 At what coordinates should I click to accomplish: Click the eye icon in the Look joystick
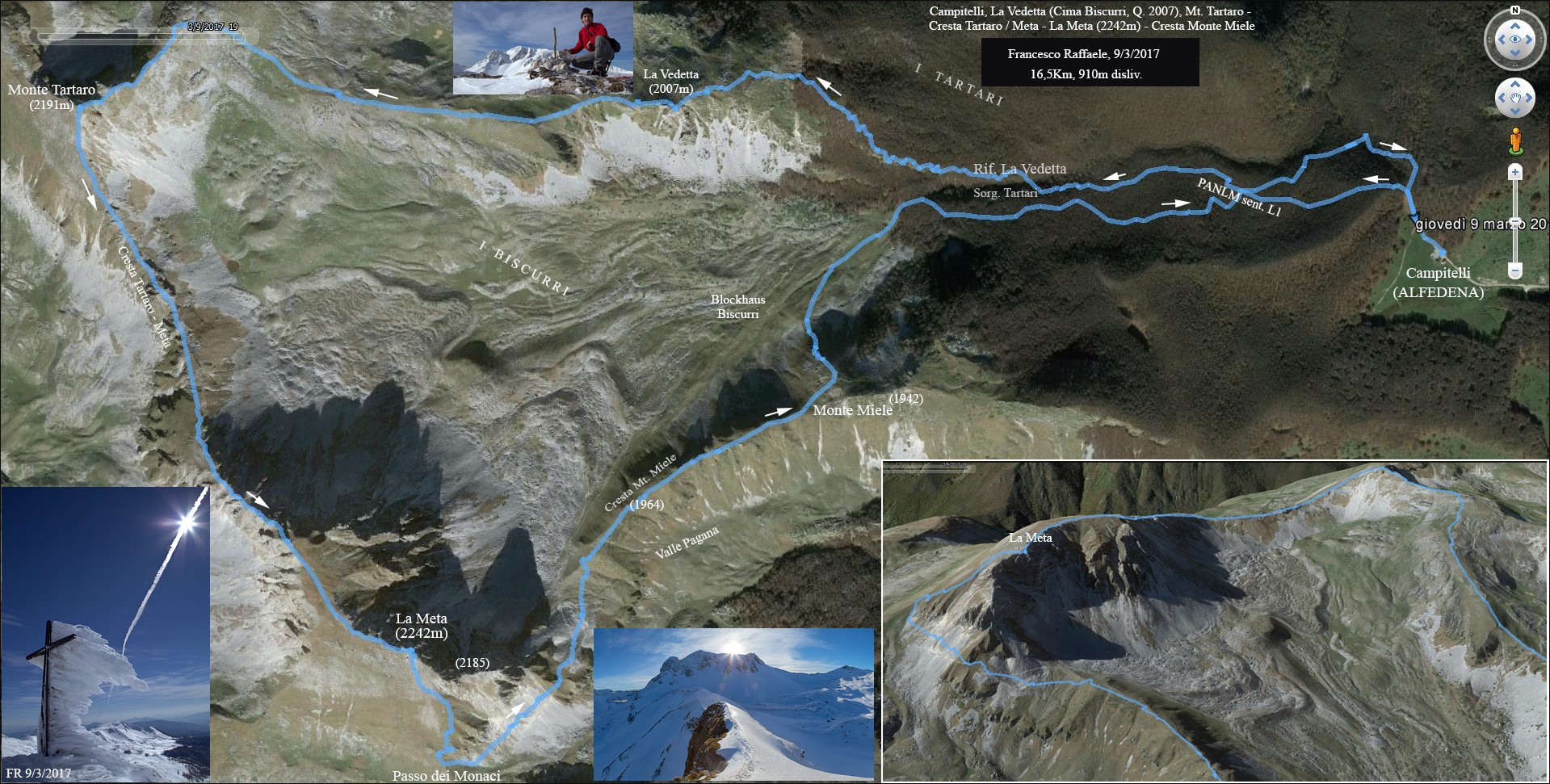click(x=1515, y=40)
